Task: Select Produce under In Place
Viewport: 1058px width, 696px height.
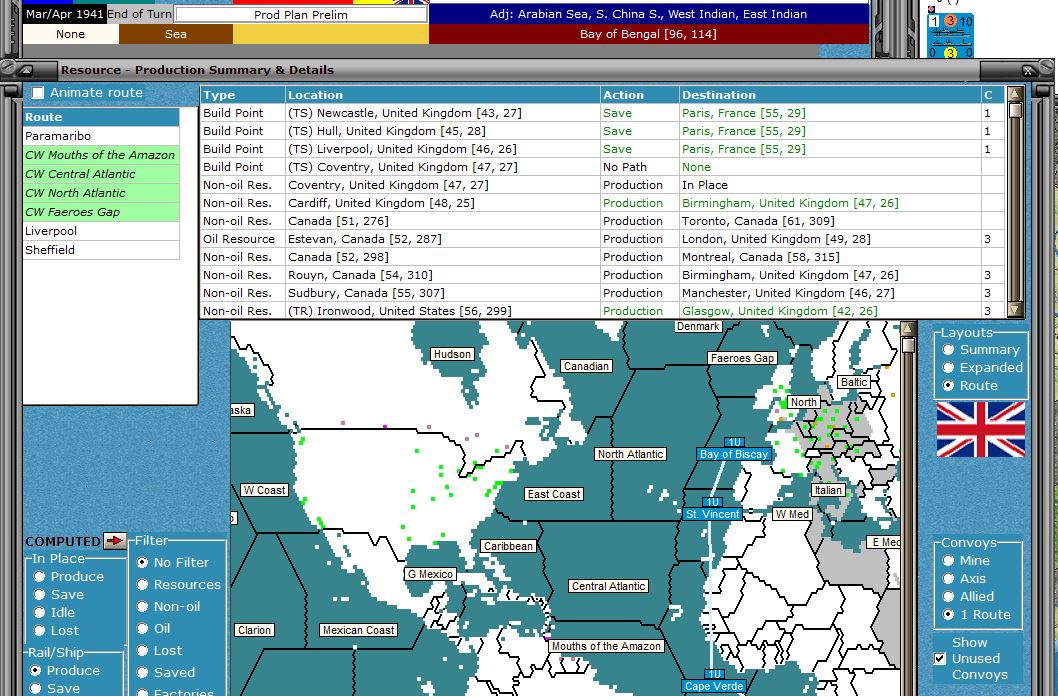Action: 39,576
